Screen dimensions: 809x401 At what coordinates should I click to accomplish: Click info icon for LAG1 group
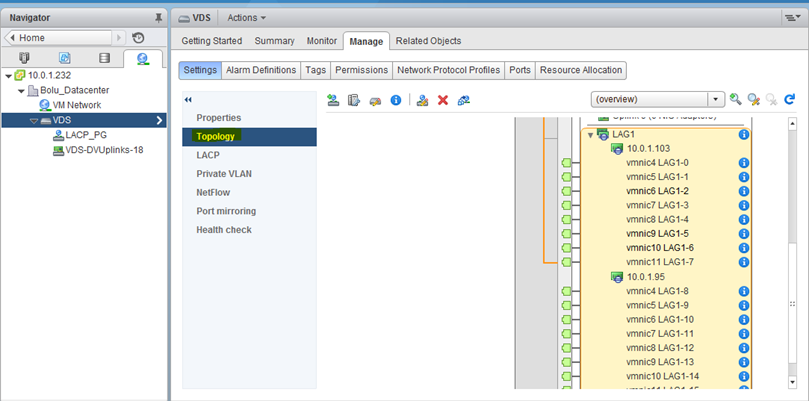click(743, 135)
